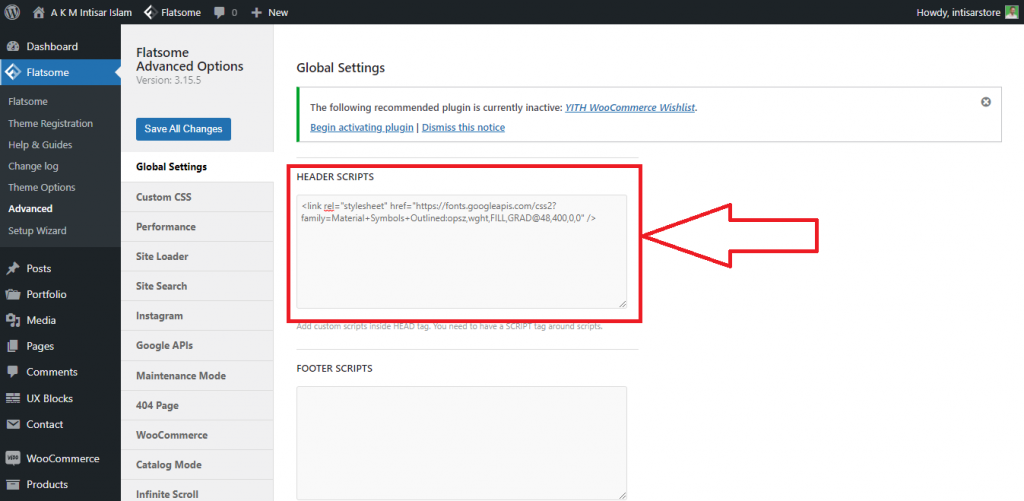Image resolution: width=1024 pixels, height=501 pixels.
Task: Open the Site Search tab
Action: [197, 286]
